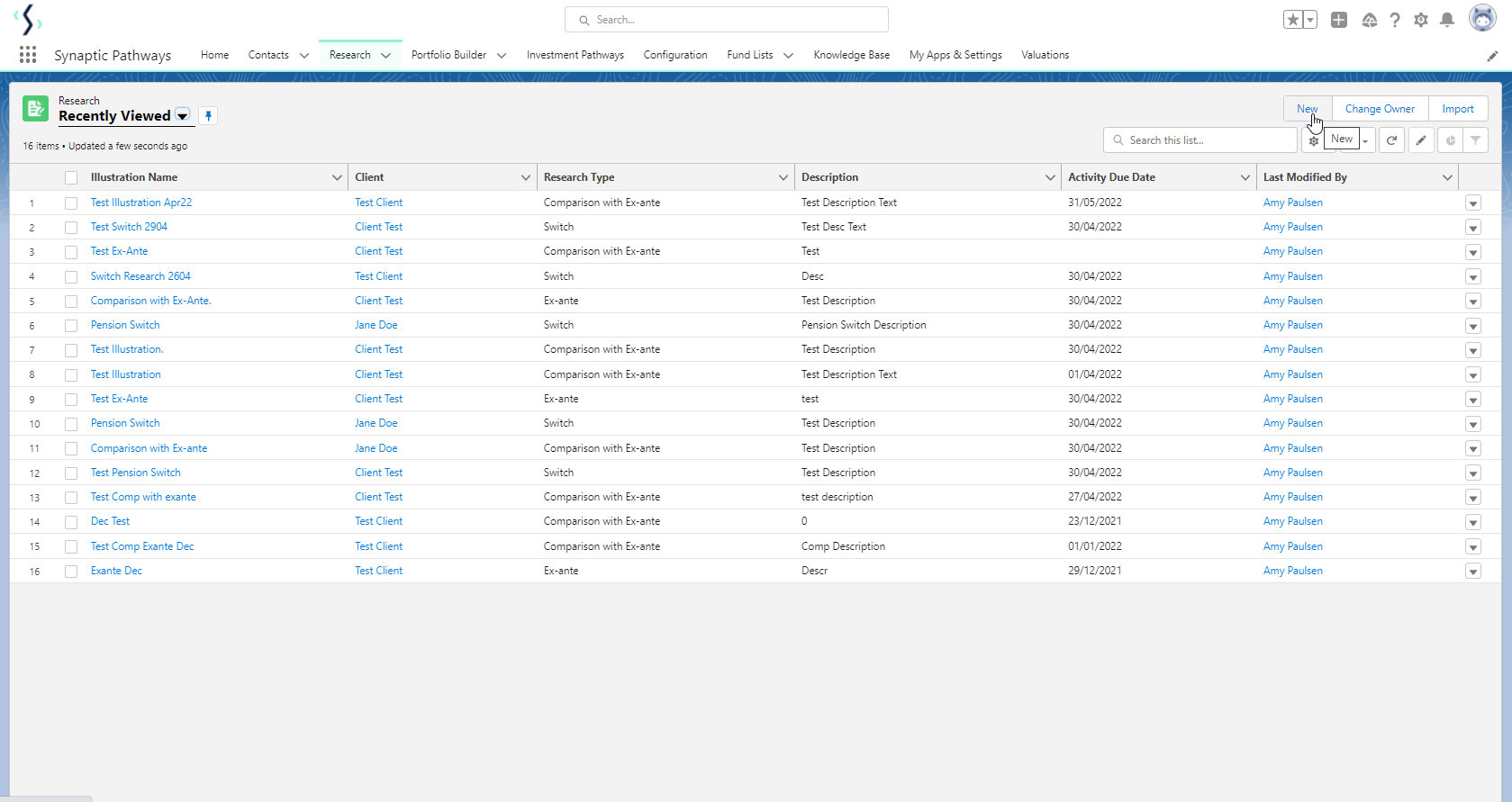1512x802 pixels.
Task: Open row actions dropdown for Exante Dec
Action: pos(1473,572)
